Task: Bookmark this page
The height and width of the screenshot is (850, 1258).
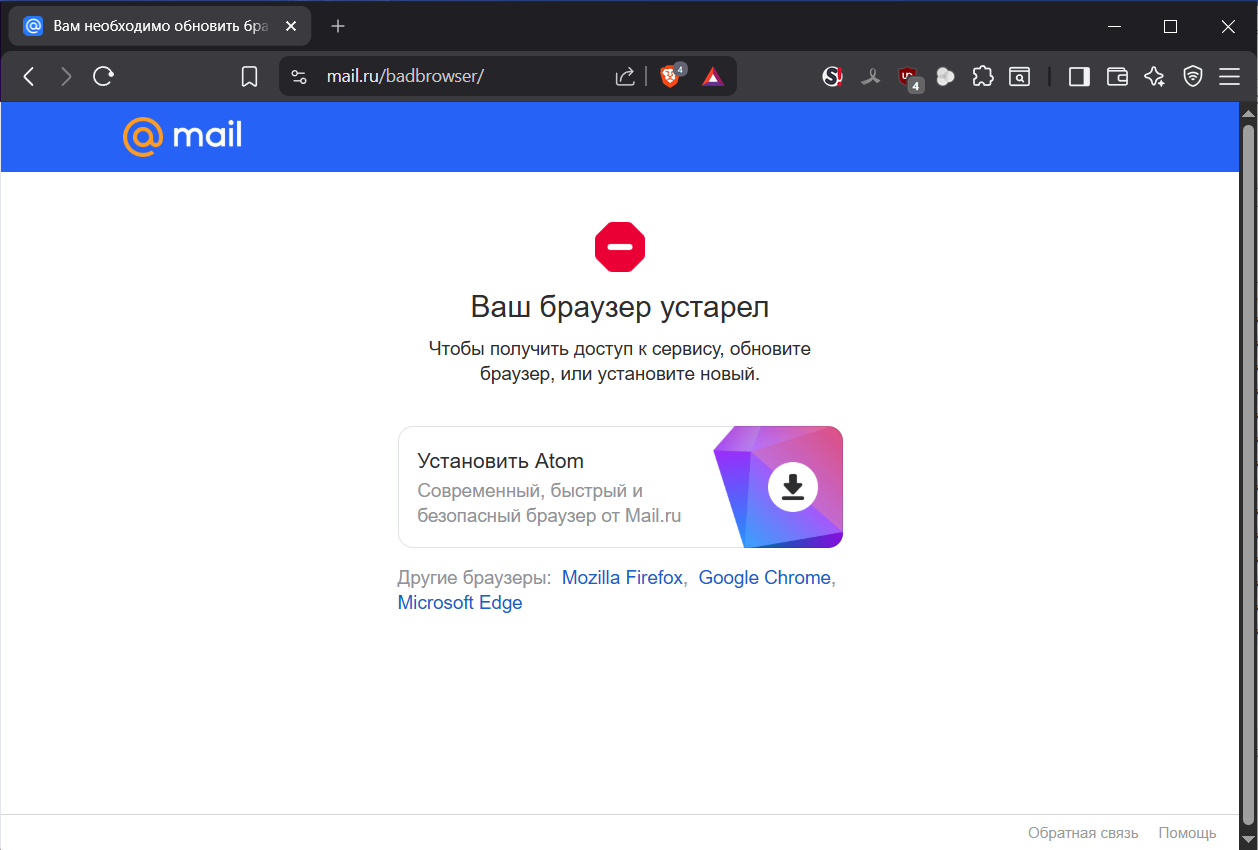Action: [x=250, y=77]
